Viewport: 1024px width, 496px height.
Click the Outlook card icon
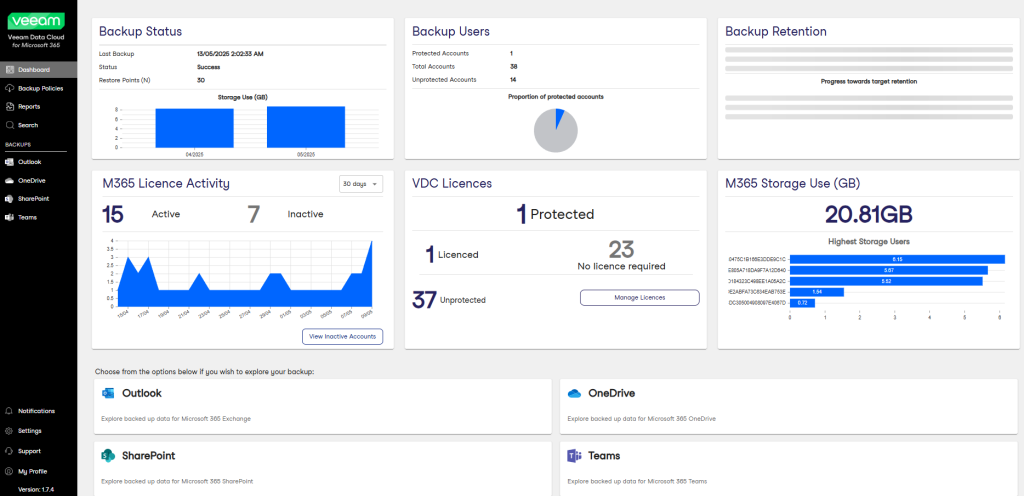click(108, 393)
